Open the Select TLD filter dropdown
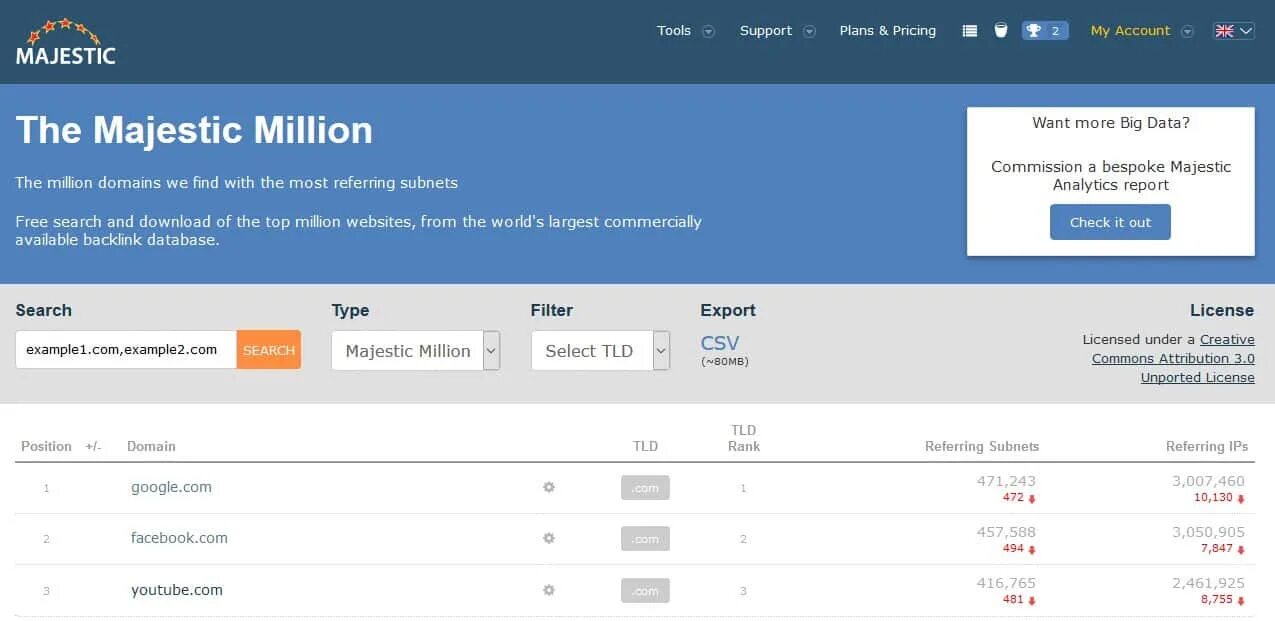 tap(600, 351)
